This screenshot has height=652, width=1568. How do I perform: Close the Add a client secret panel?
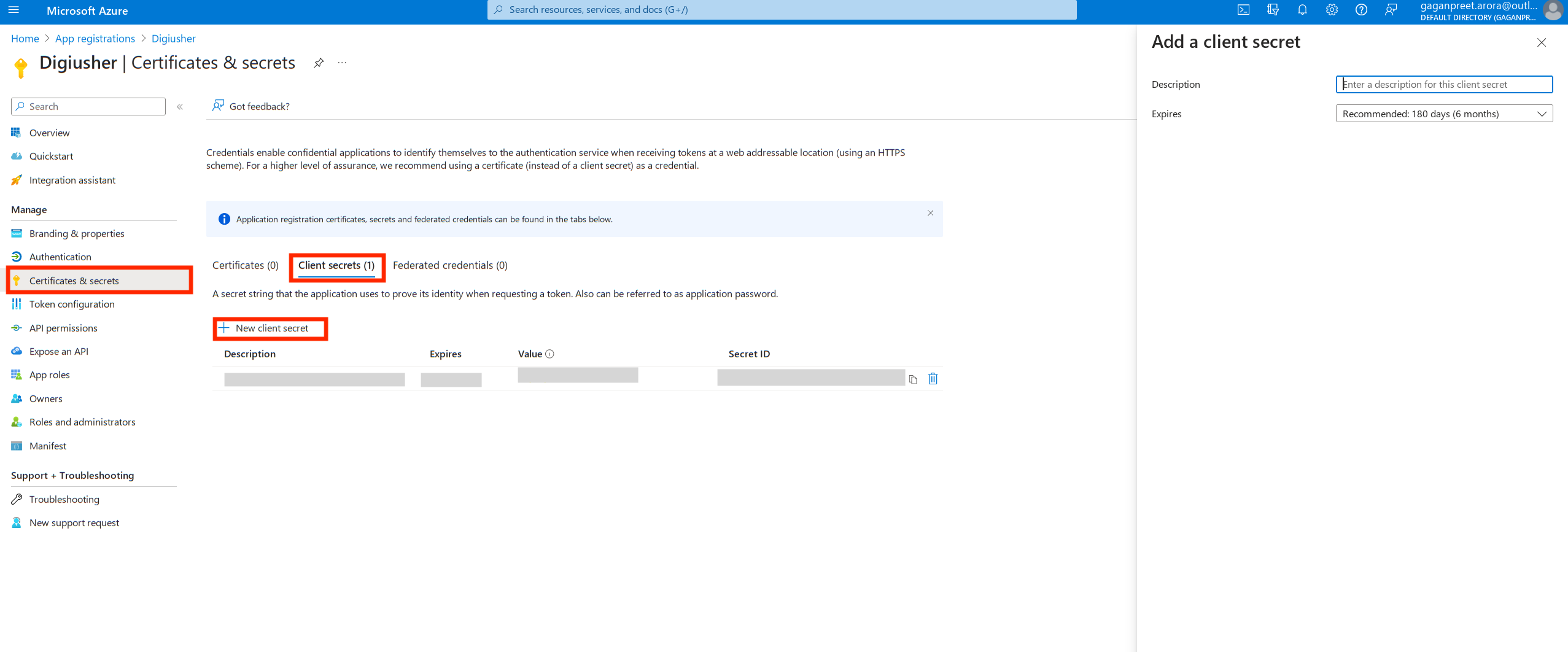click(x=1542, y=42)
